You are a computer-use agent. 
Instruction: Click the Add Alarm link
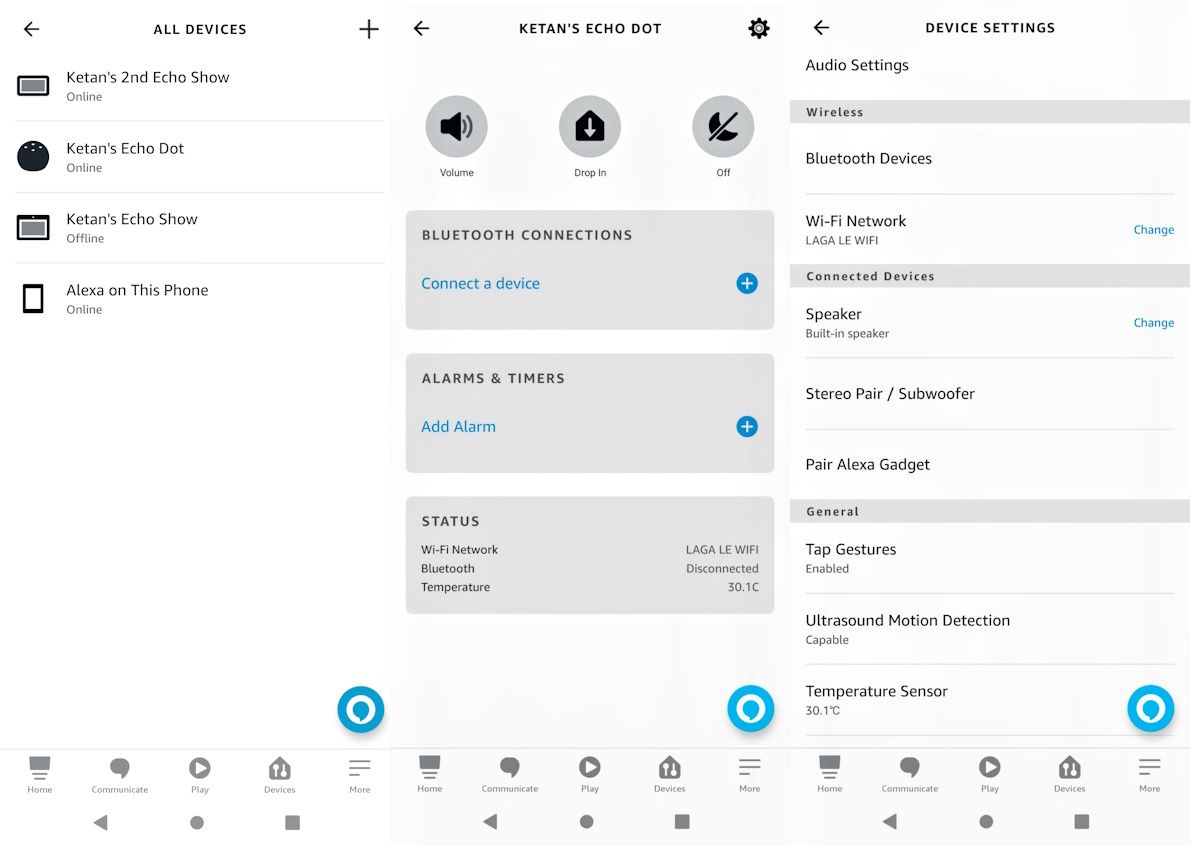(x=458, y=427)
